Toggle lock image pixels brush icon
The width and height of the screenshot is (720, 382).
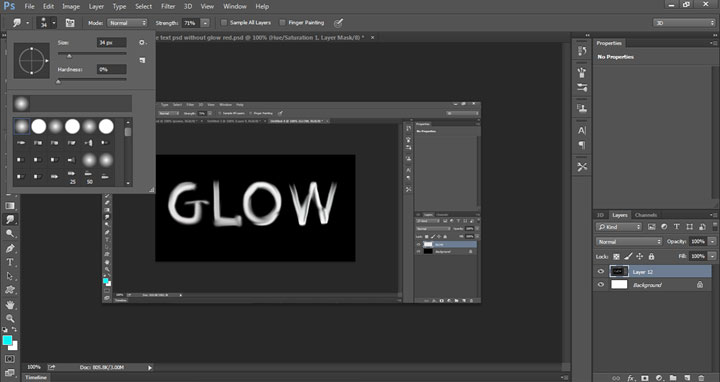click(x=628, y=257)
